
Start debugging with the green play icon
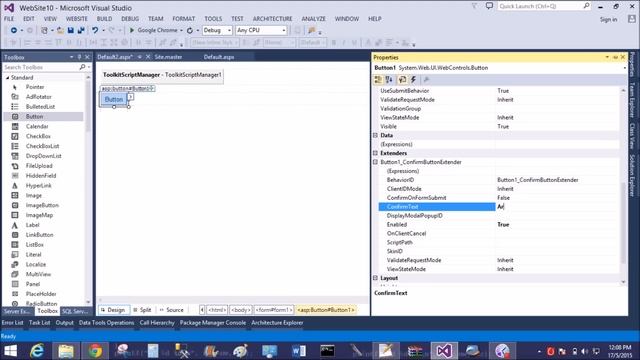[x=132, y=30]
